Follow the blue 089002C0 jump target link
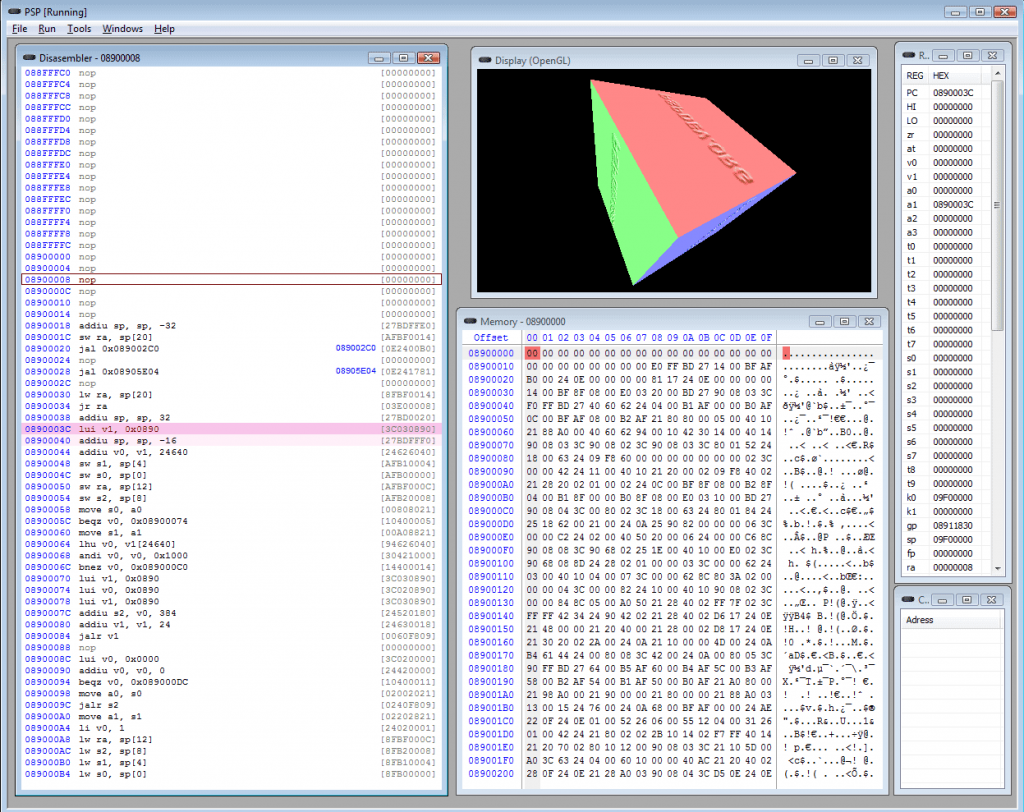The image size is (1024, 812). point(356,348)
